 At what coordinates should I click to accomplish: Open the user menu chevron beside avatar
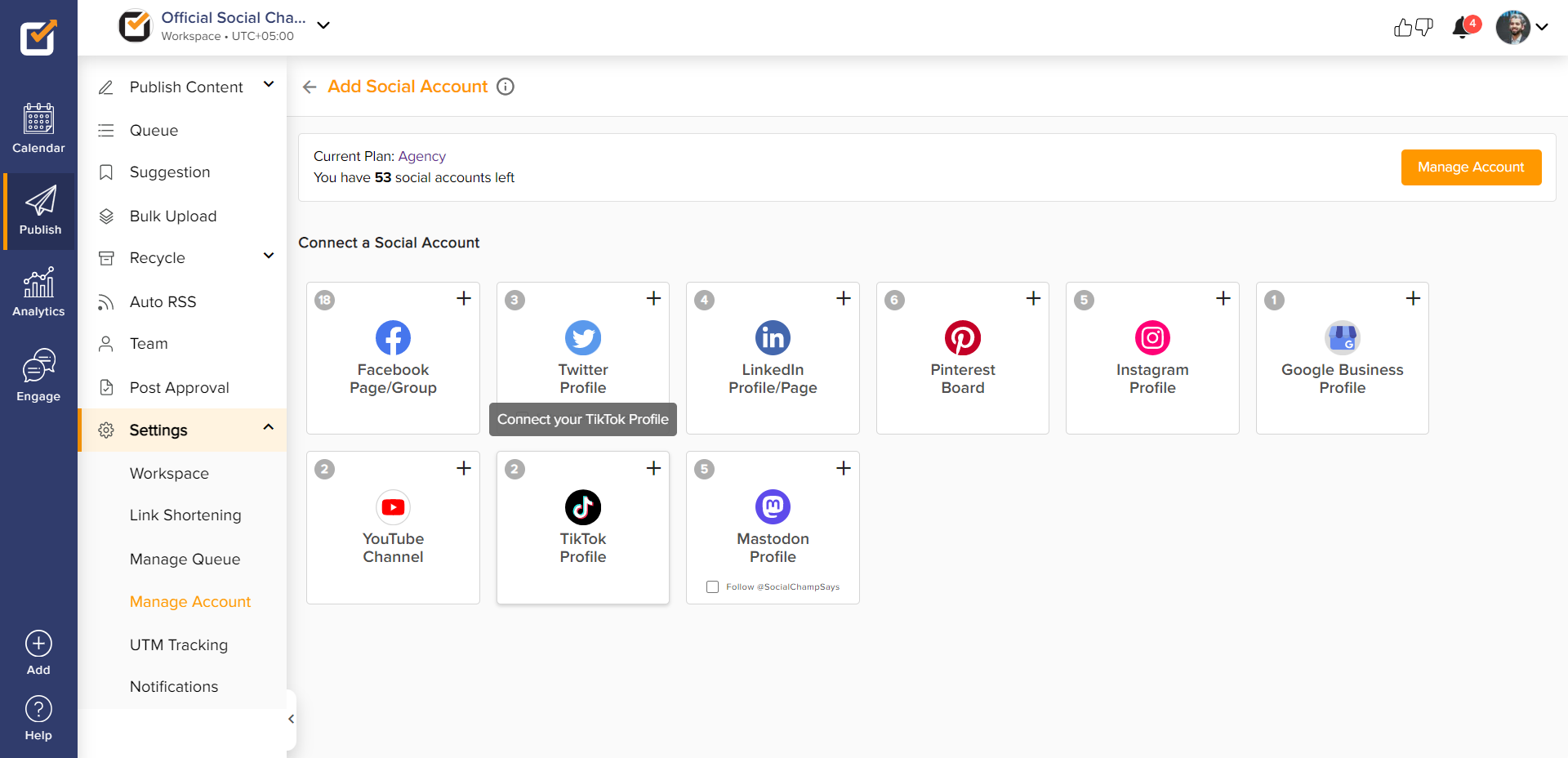pos(1542,27)
